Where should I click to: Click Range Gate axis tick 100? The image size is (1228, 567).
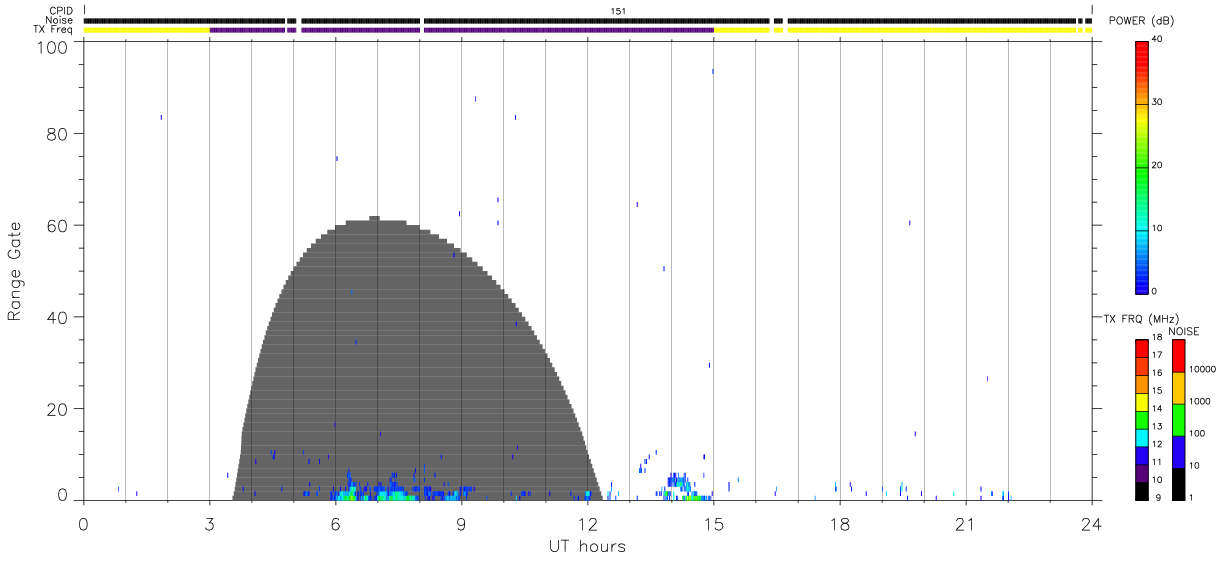pyautogui.click(x=52, y=46)
